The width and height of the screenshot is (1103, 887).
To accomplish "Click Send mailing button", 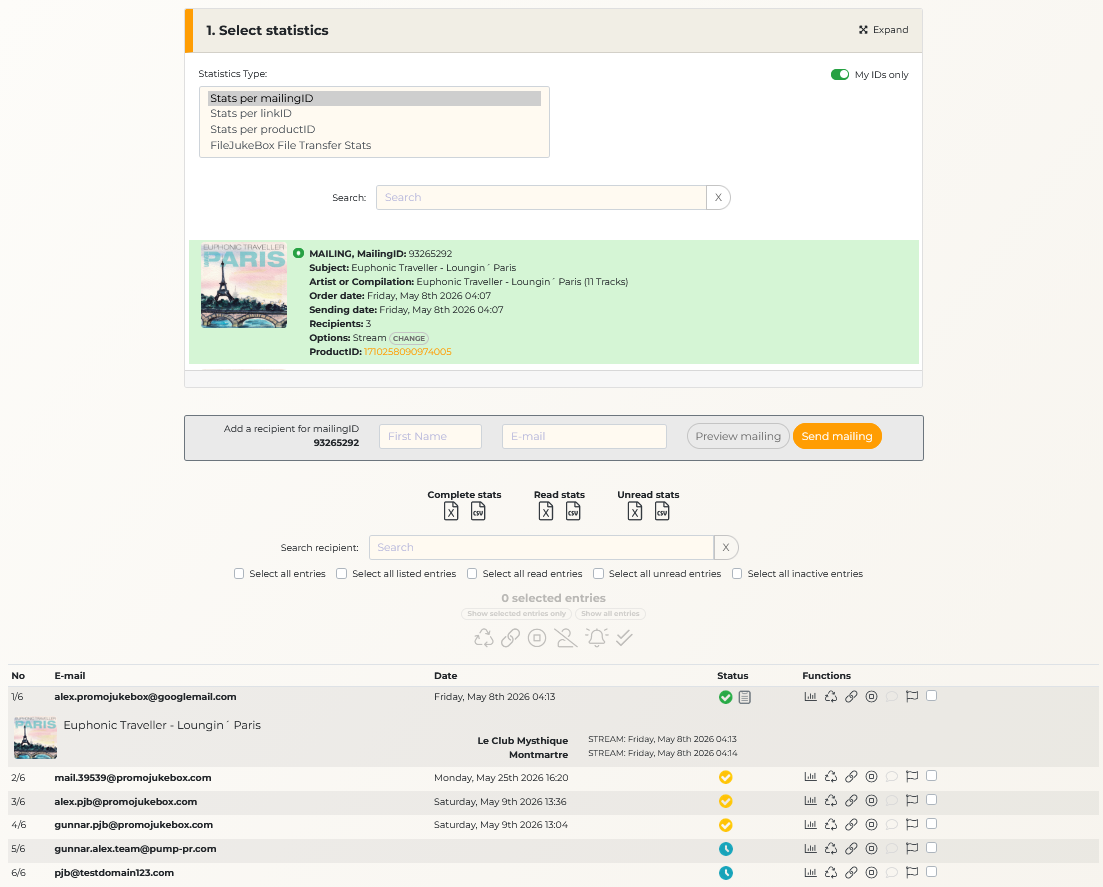I will (837, 436).
